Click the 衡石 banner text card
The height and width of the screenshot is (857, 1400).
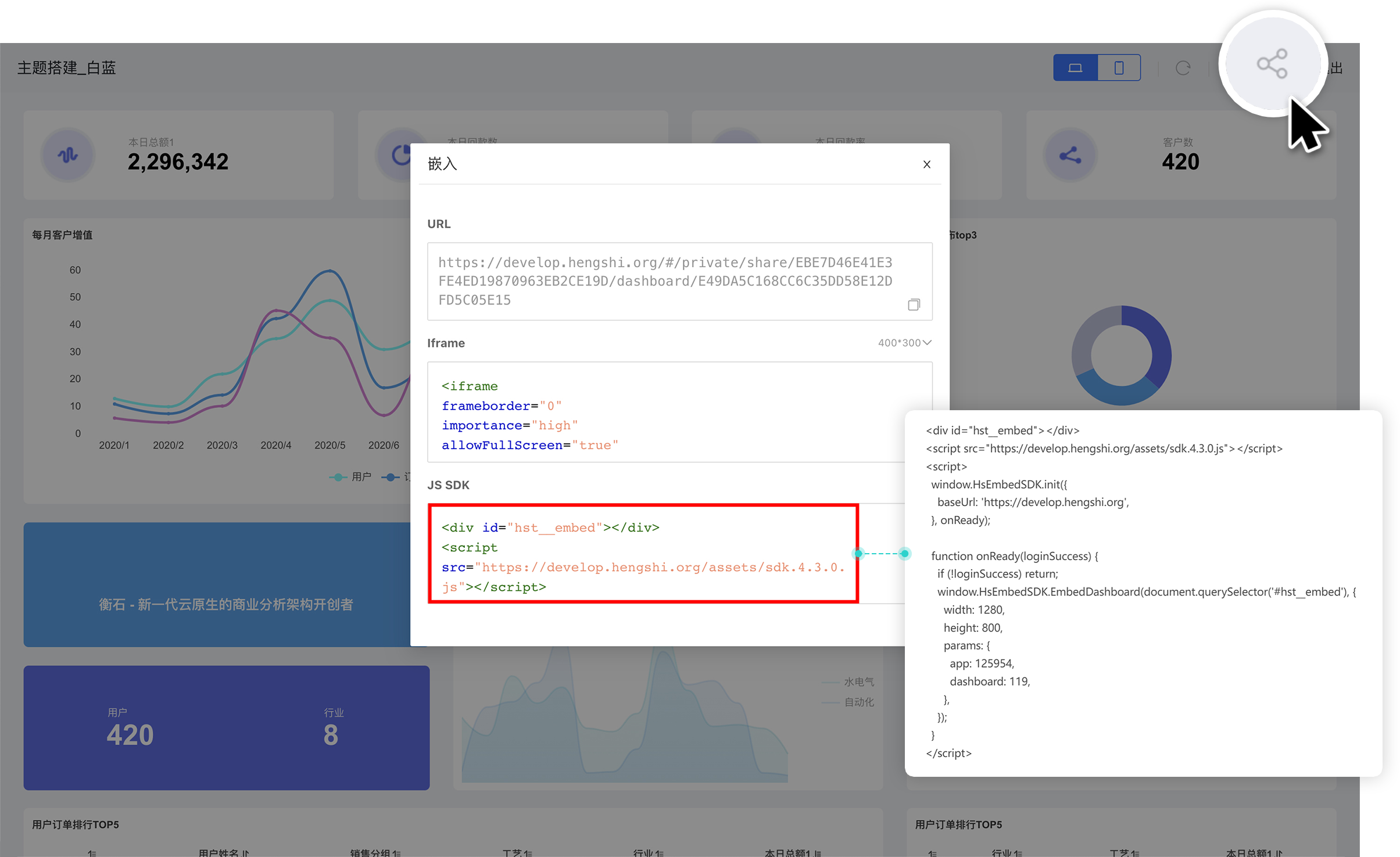(x=225, y=604)
